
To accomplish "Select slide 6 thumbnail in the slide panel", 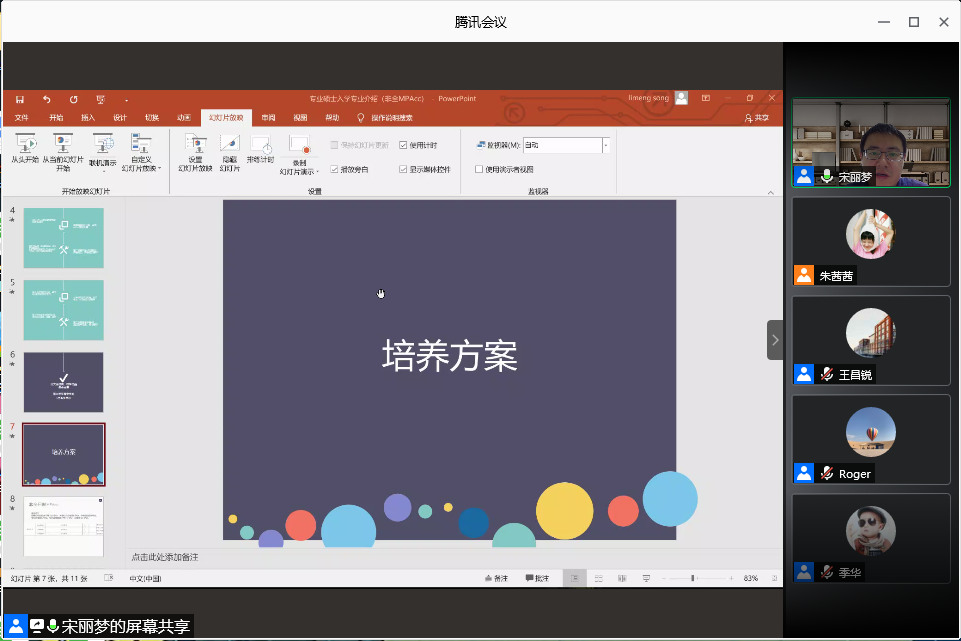I will 63,381.
